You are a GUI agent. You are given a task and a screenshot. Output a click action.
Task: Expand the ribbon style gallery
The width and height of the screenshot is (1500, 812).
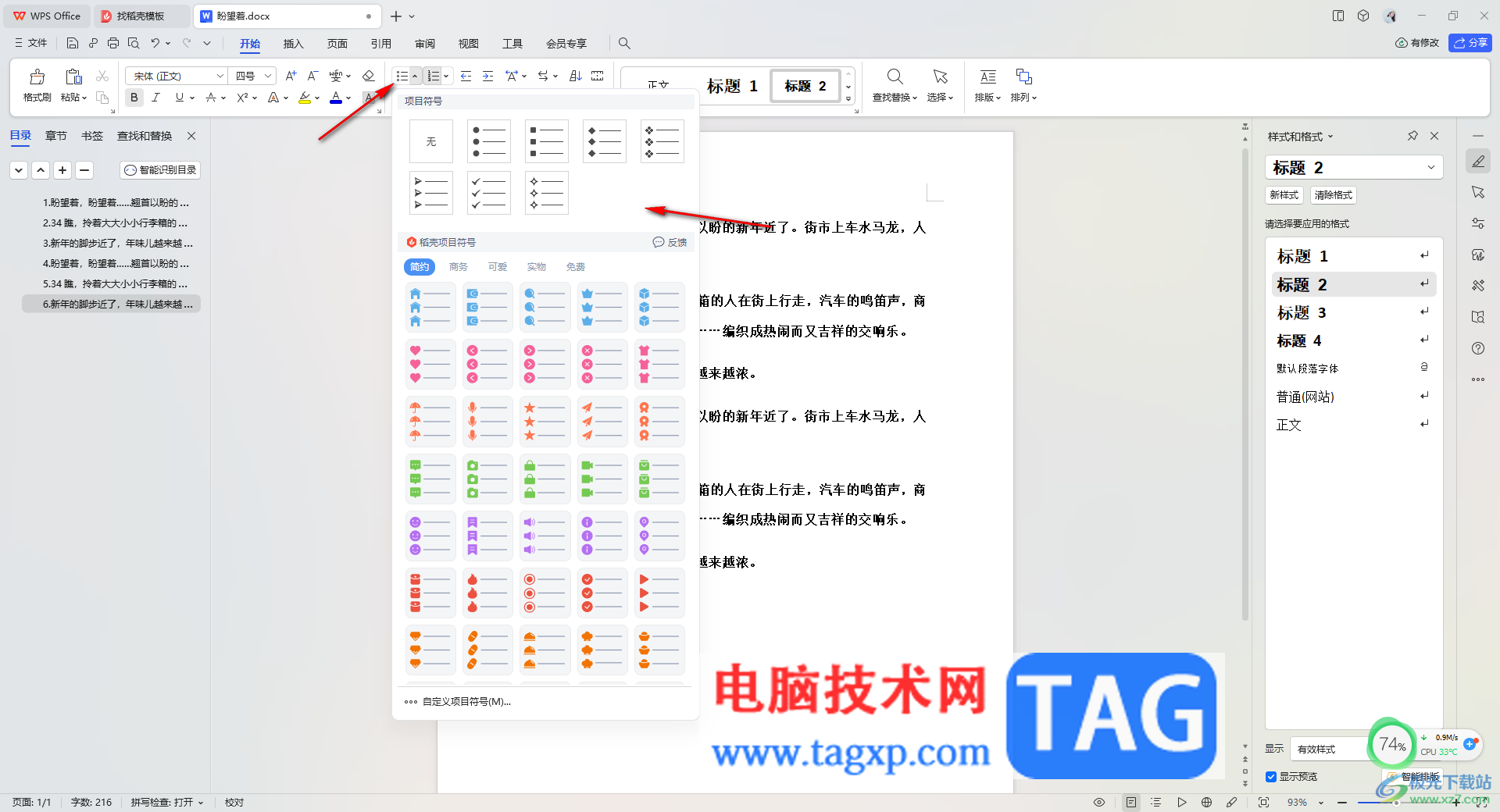pos(848,99)
